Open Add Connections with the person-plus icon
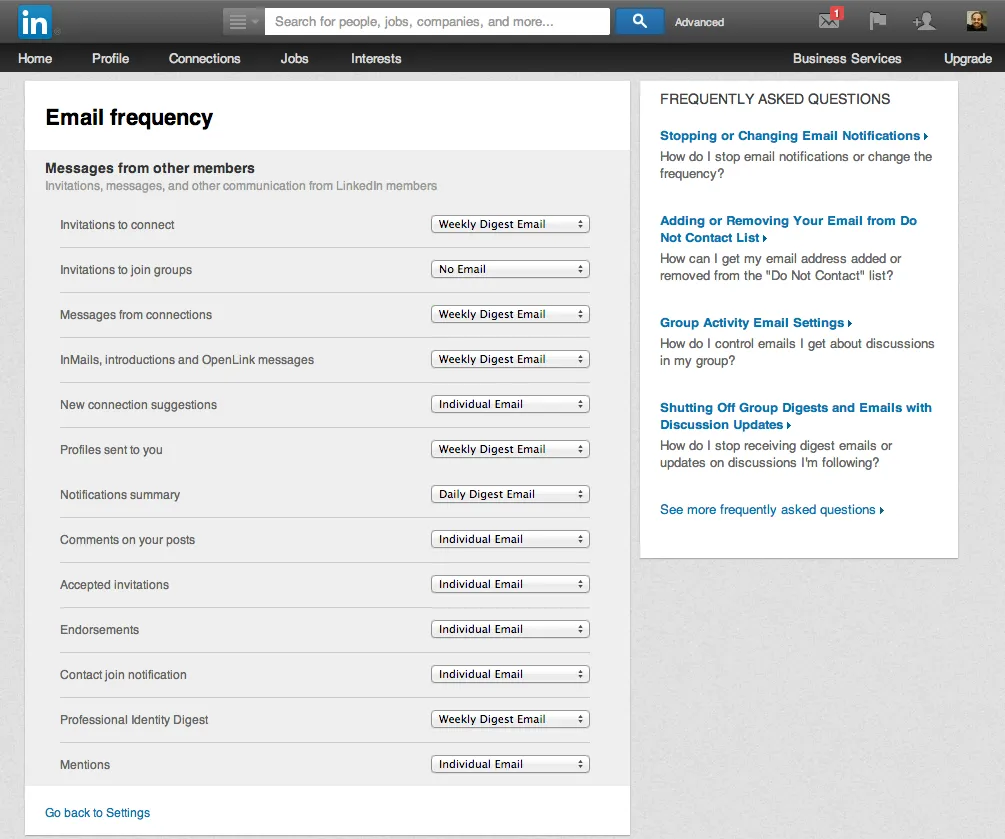 [925, 20]
